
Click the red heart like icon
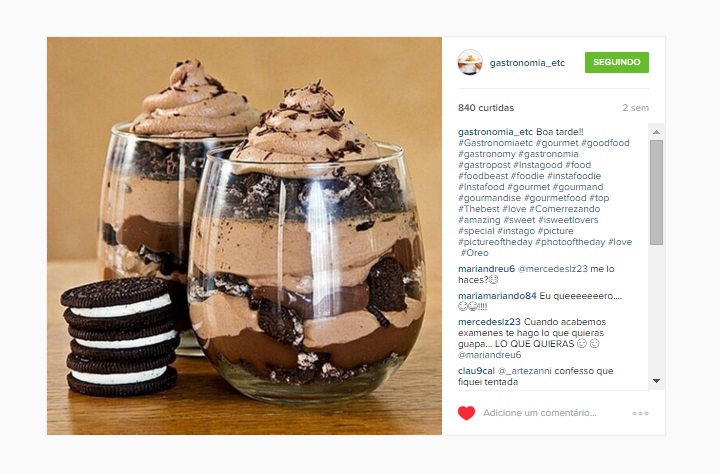(466, 413)
